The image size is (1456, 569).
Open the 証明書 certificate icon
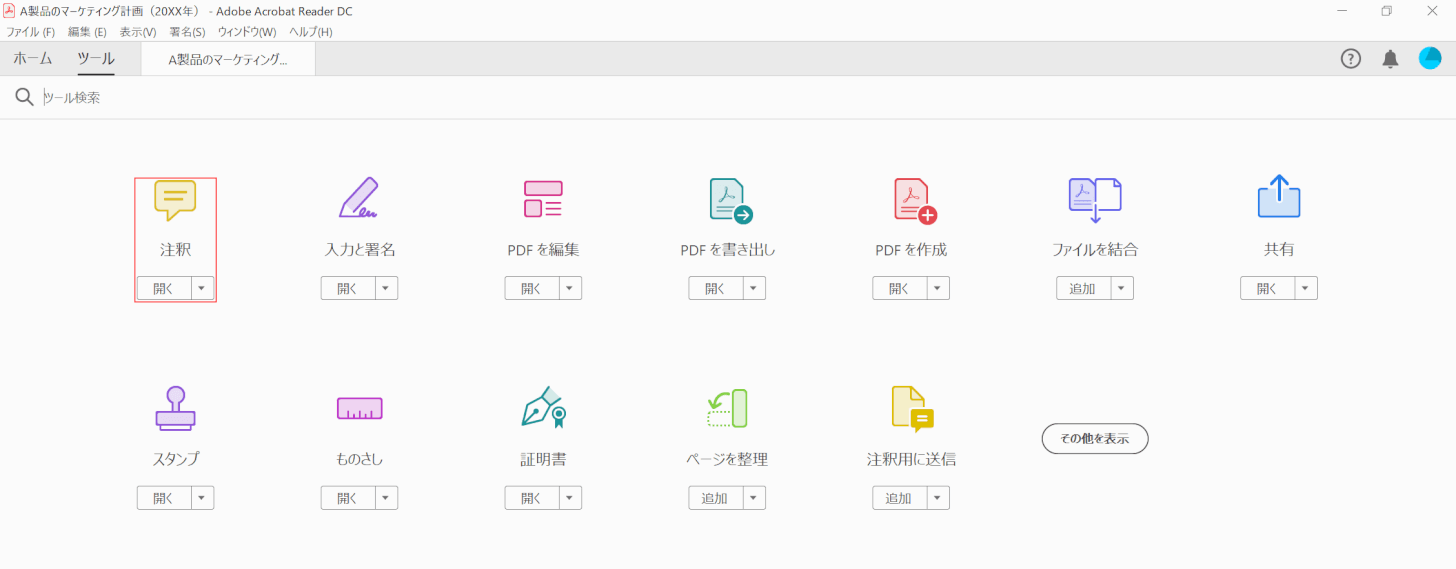(543, 408)
